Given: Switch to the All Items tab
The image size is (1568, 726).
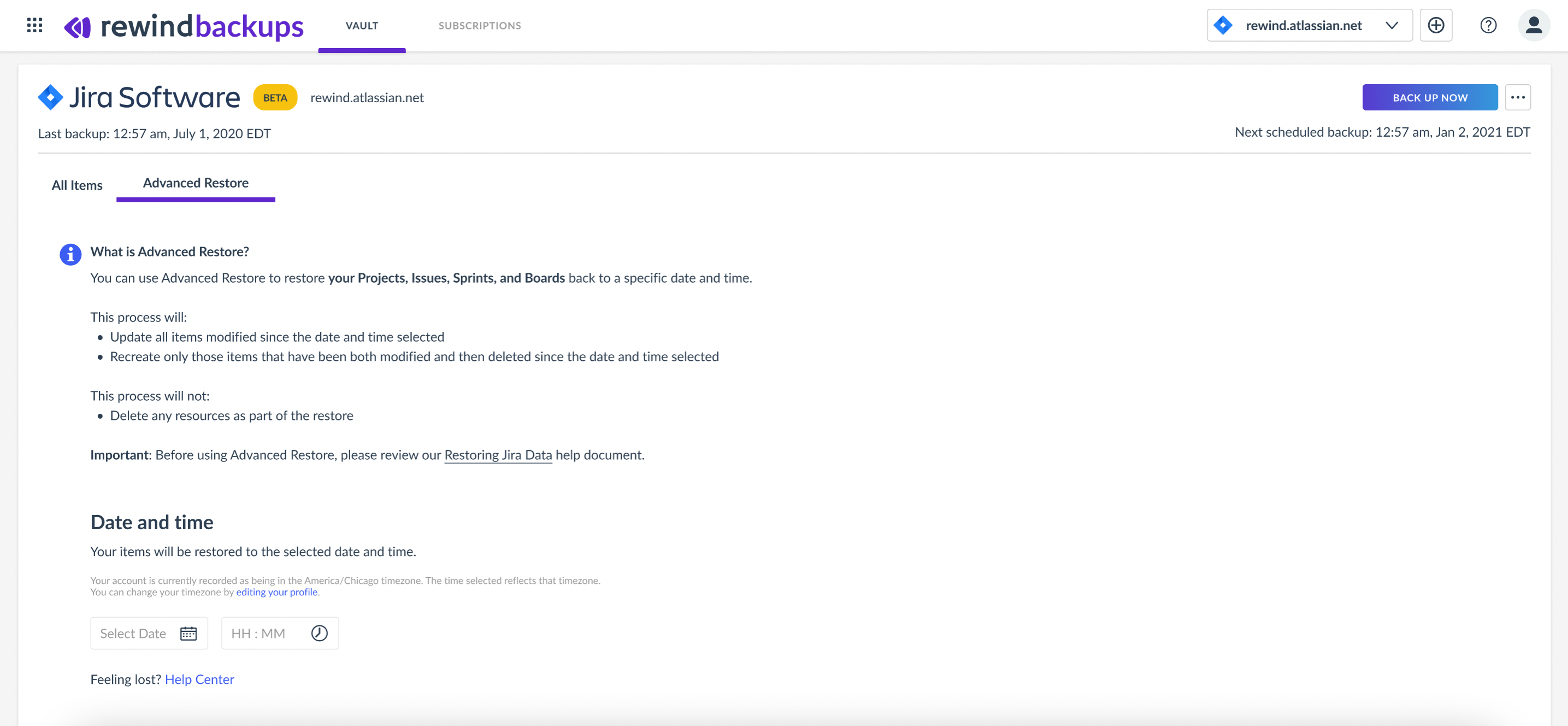Looking at the screenshot, I should pos(76,185).
